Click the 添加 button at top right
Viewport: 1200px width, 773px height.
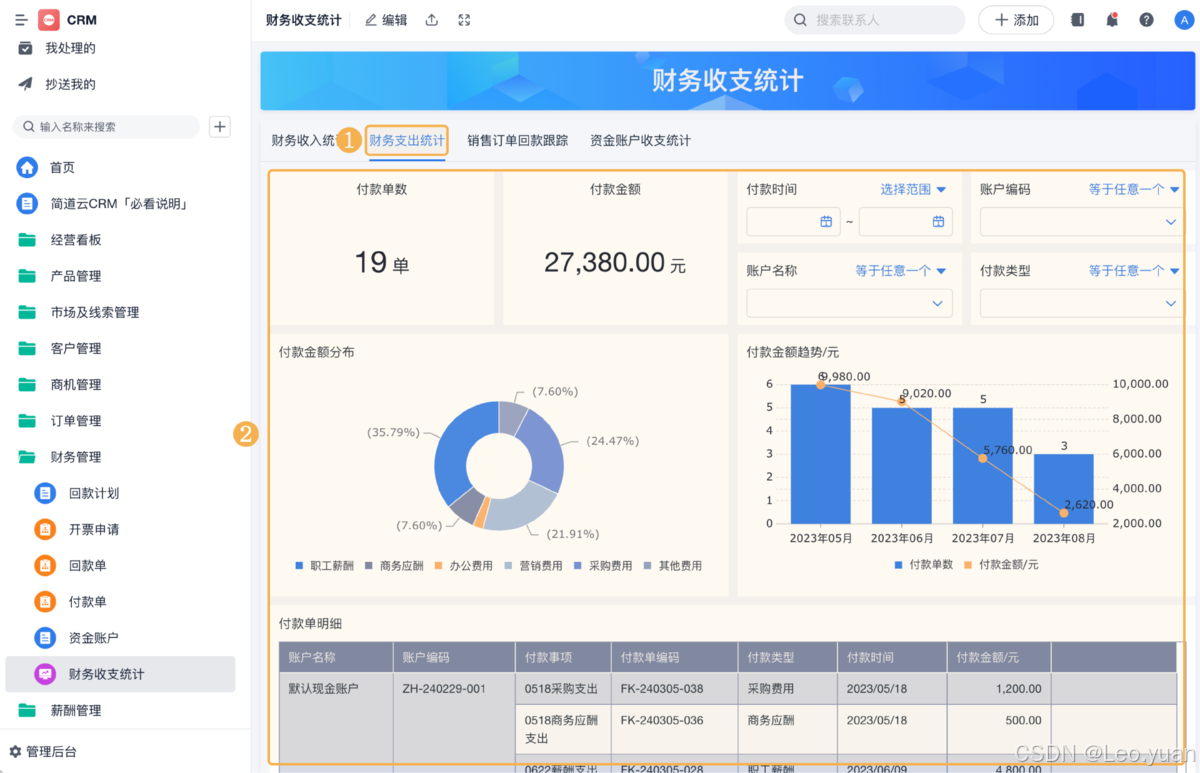pyautogui.click(x=1016, y=19)
